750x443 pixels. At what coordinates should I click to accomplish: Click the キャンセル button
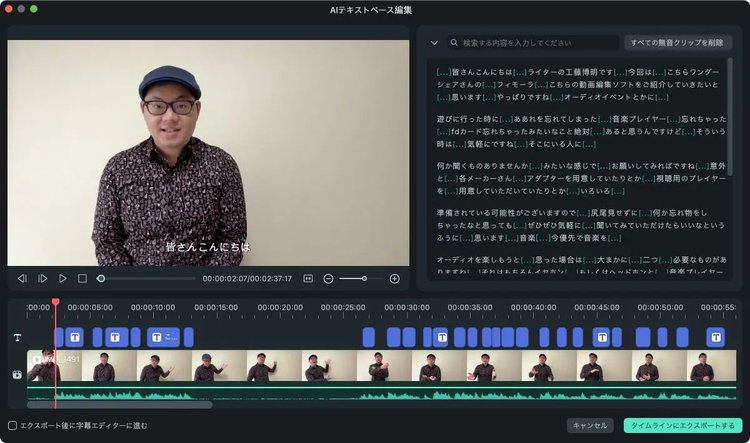[x=590, y=425]
